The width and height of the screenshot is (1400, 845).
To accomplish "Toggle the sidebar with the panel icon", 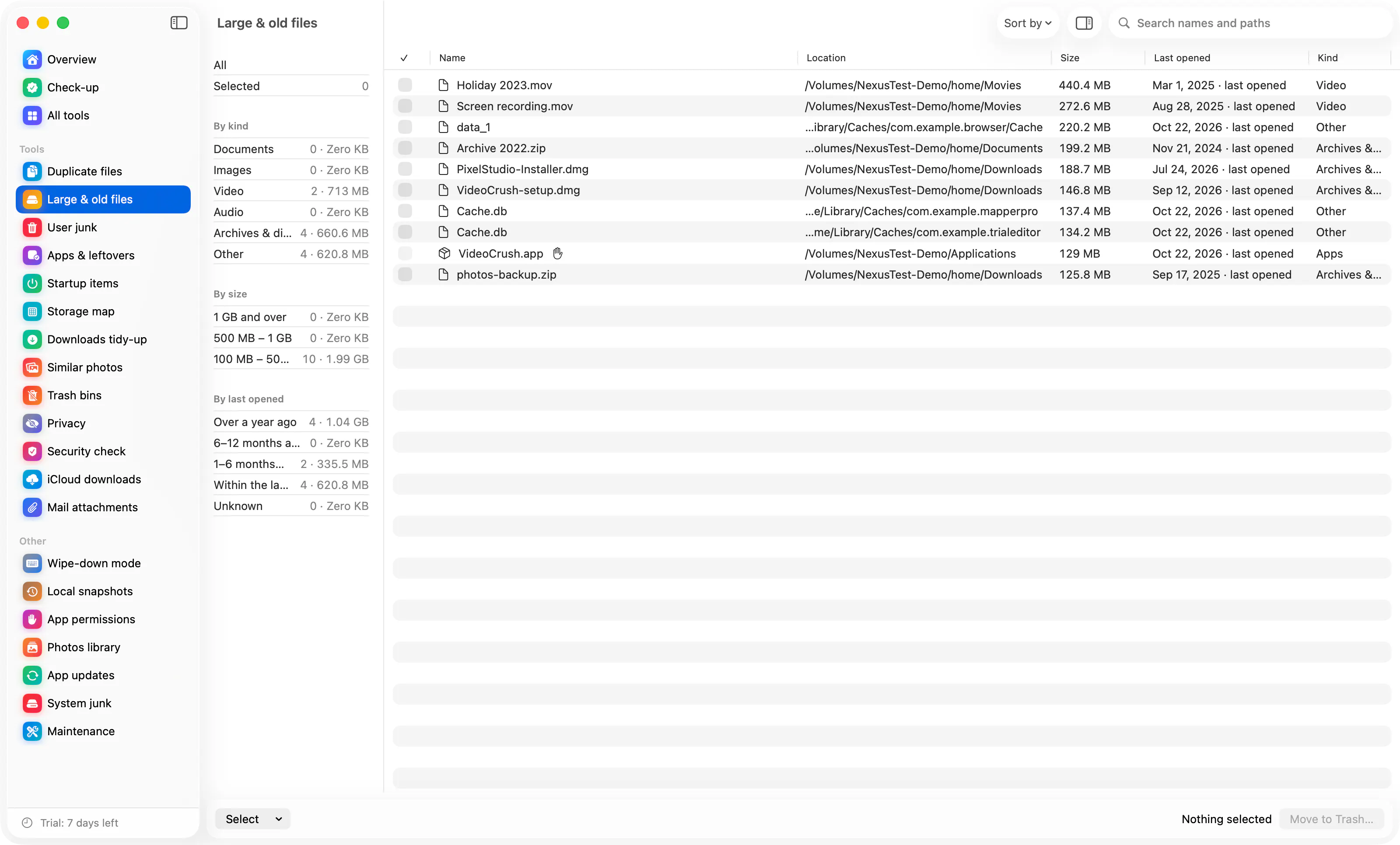I will tap(179, 23).
